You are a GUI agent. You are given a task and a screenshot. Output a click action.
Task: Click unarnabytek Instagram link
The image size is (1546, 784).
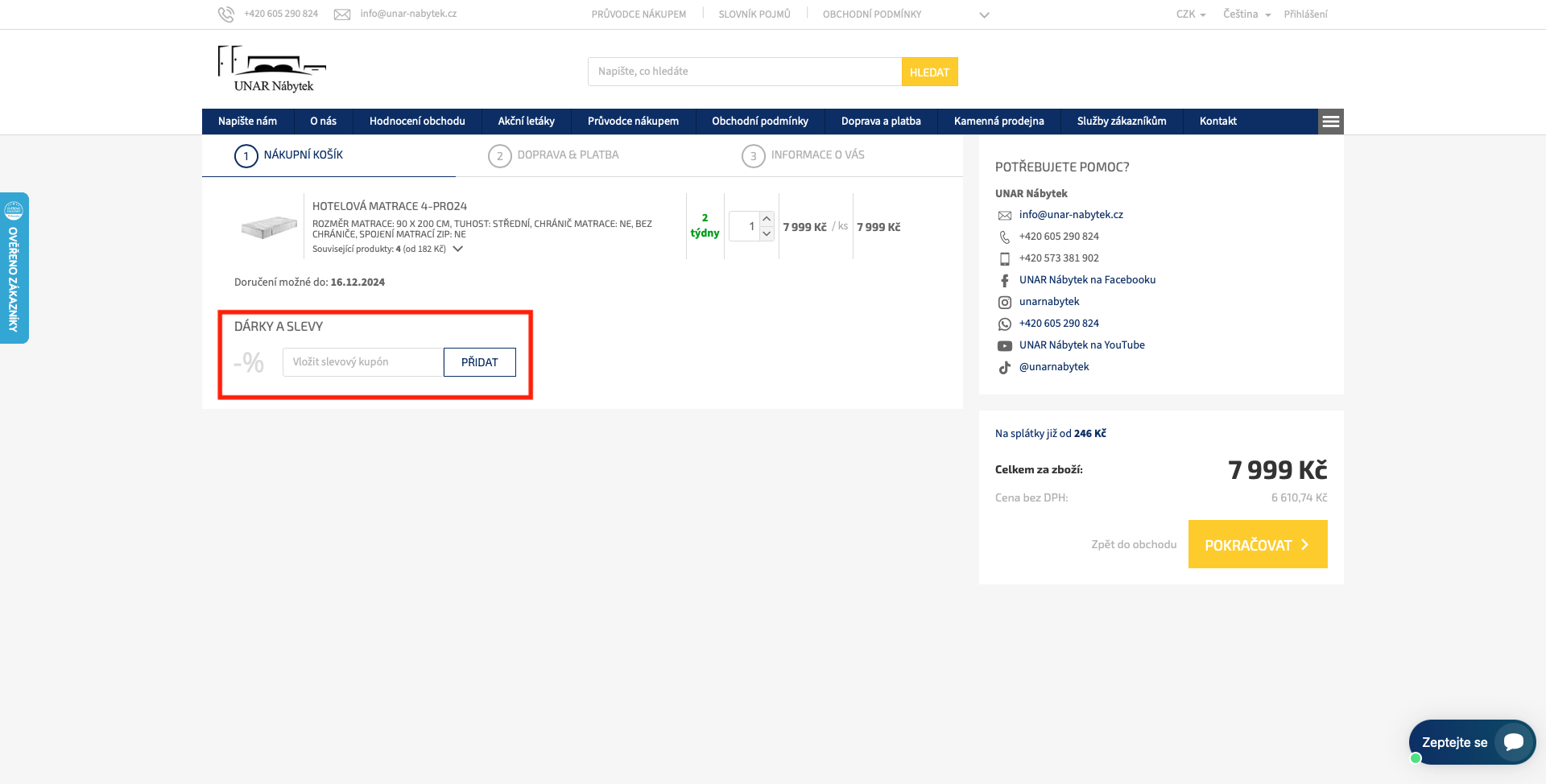pos(1049,302)
